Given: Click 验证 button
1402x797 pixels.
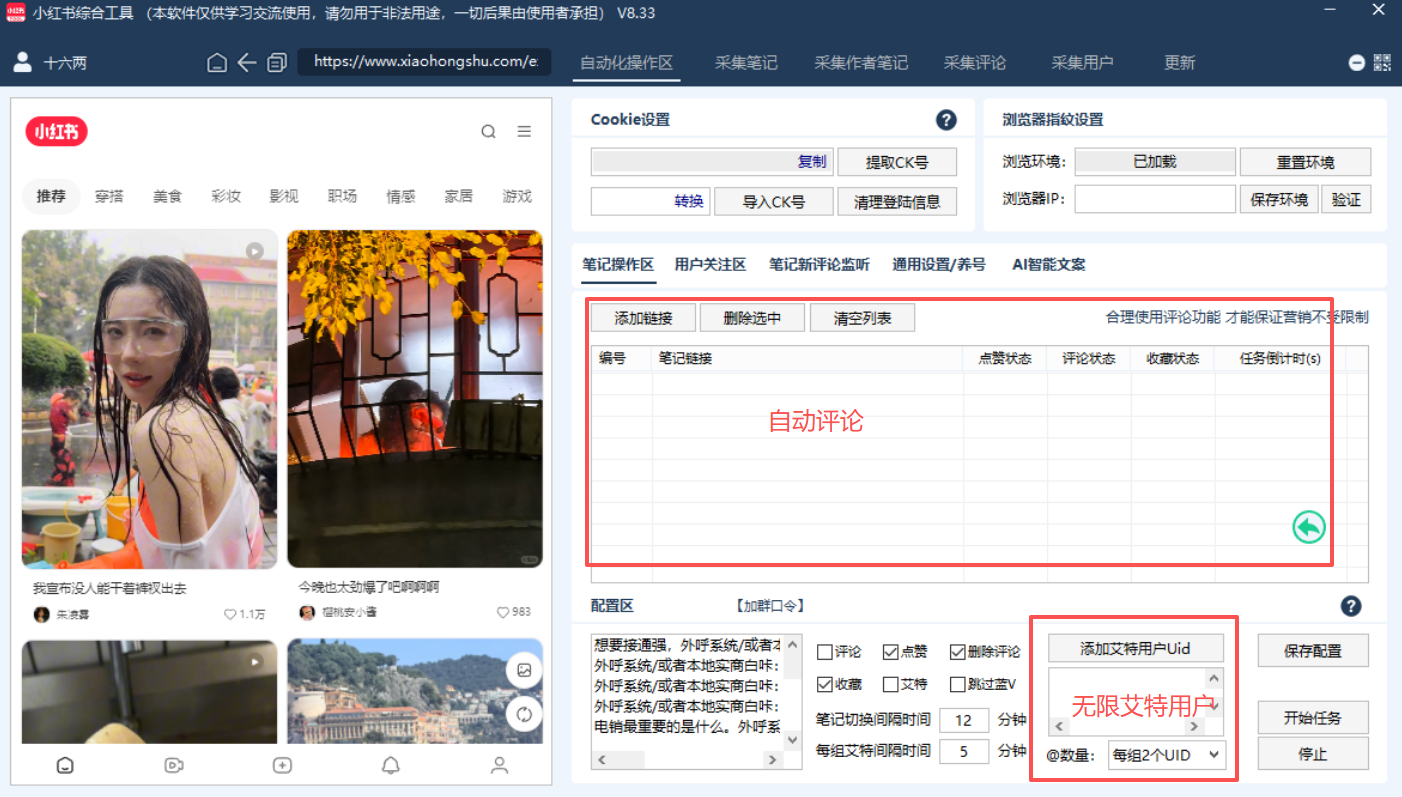Looking at the screenshot, I should click(x=1346, y=199).
